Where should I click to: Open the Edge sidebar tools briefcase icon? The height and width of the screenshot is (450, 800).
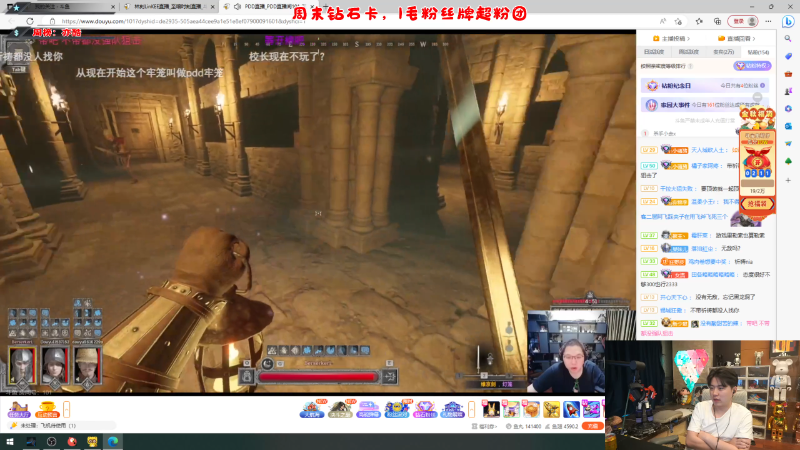tap(788, 73)
